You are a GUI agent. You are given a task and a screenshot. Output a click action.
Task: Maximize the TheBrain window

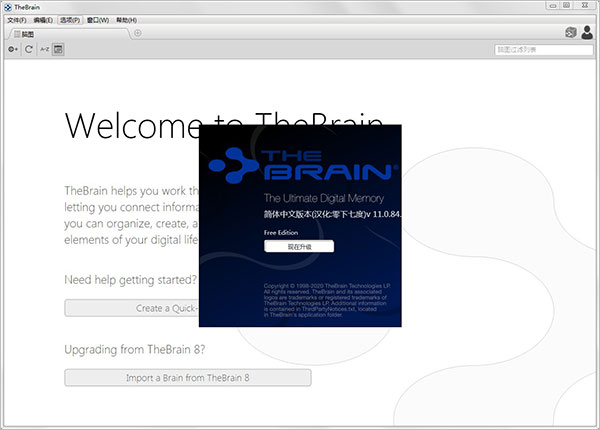coord(567,5)
